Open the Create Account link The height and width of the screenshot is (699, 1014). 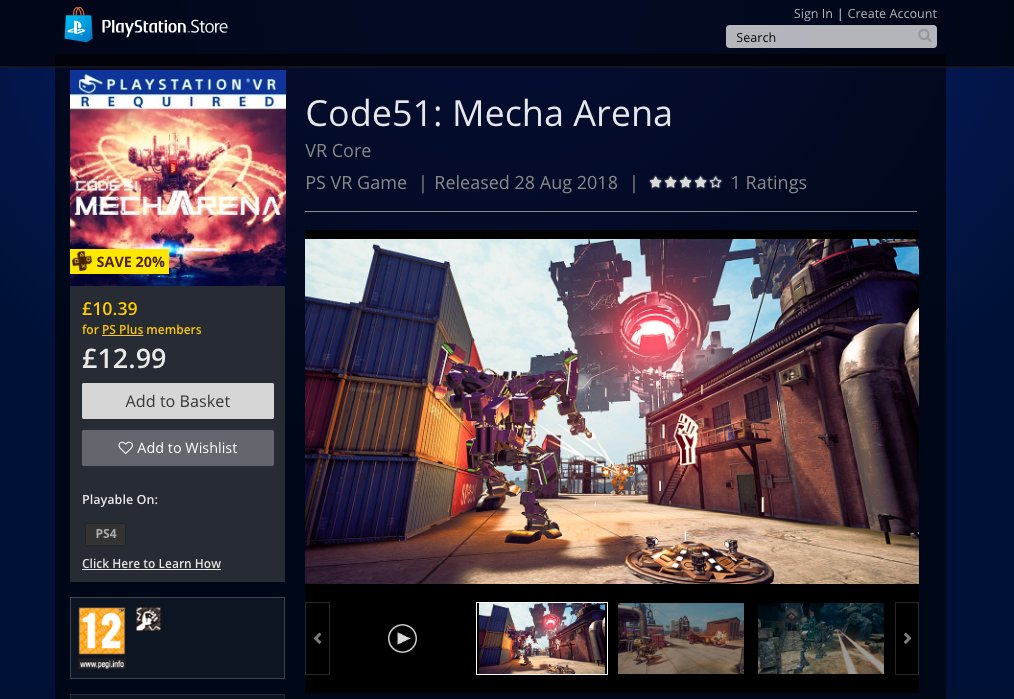point(892,14)
